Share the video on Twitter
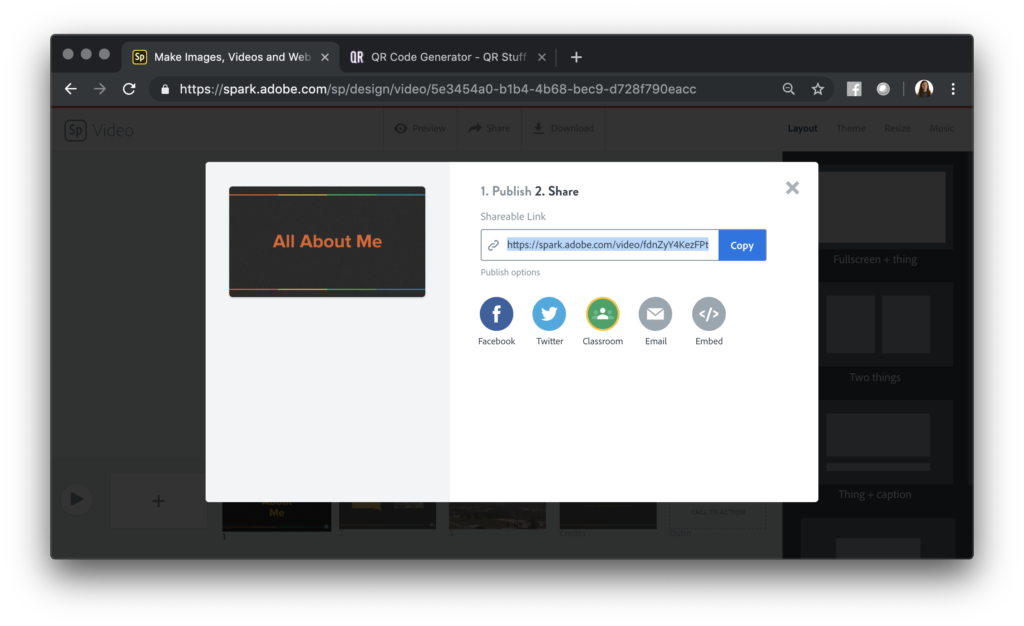Viewport: 1024px width, 626px height. pos(549,314)
